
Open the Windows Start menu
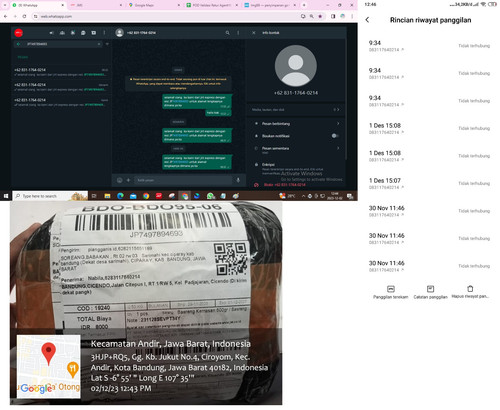point(6,196)
